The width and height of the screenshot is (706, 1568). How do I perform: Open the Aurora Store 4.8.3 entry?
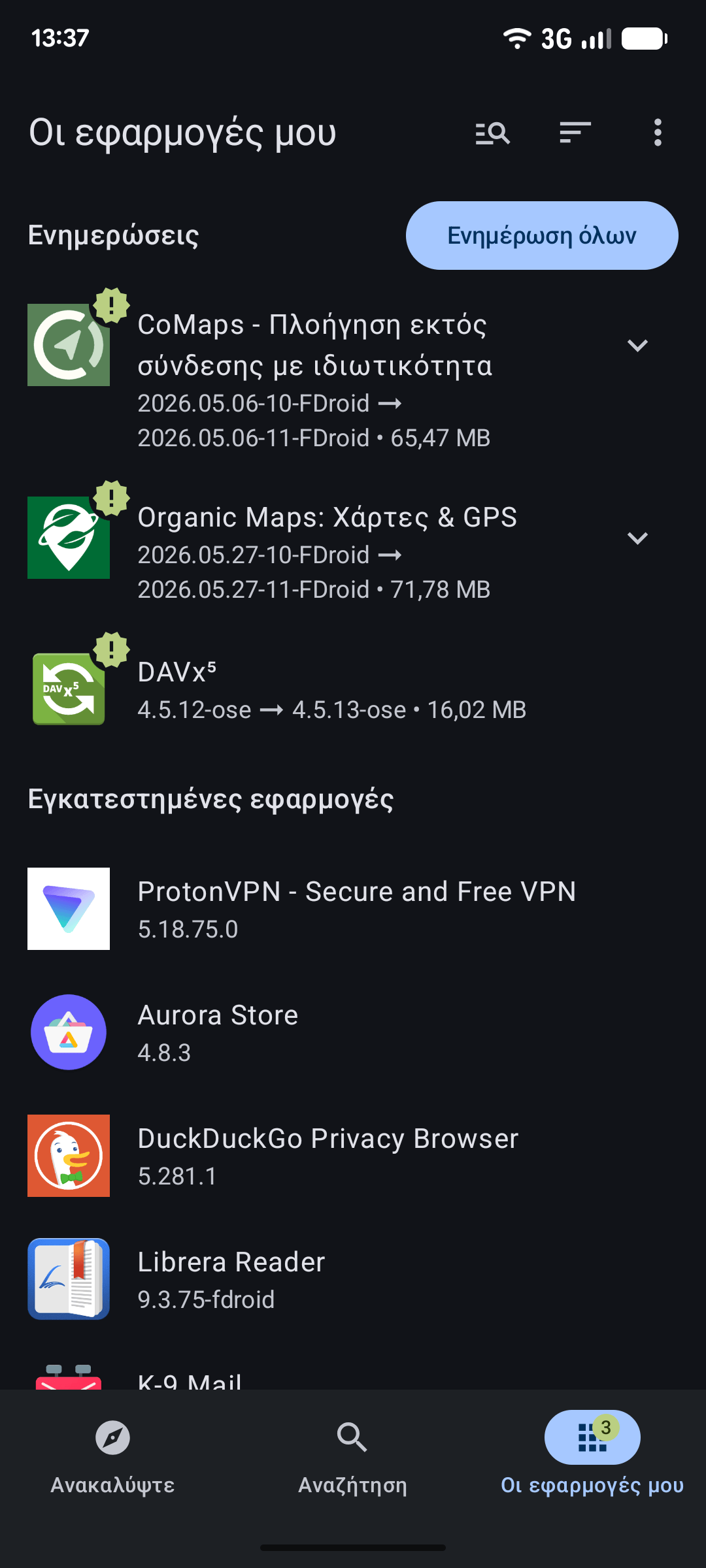[353, 1032]
